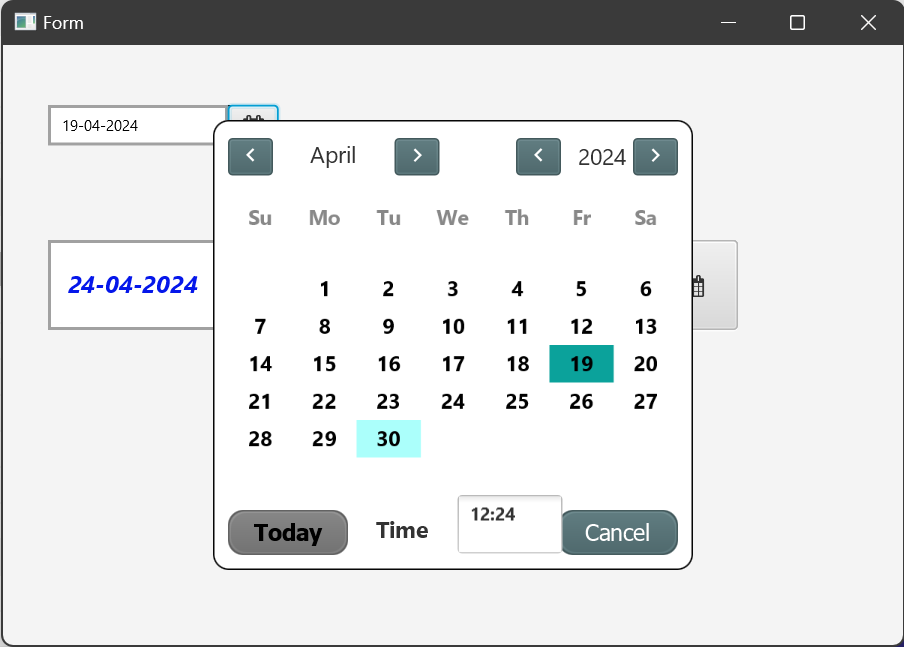
Task: Choose day 10 in Wednesday column
Action: (452, 327)
